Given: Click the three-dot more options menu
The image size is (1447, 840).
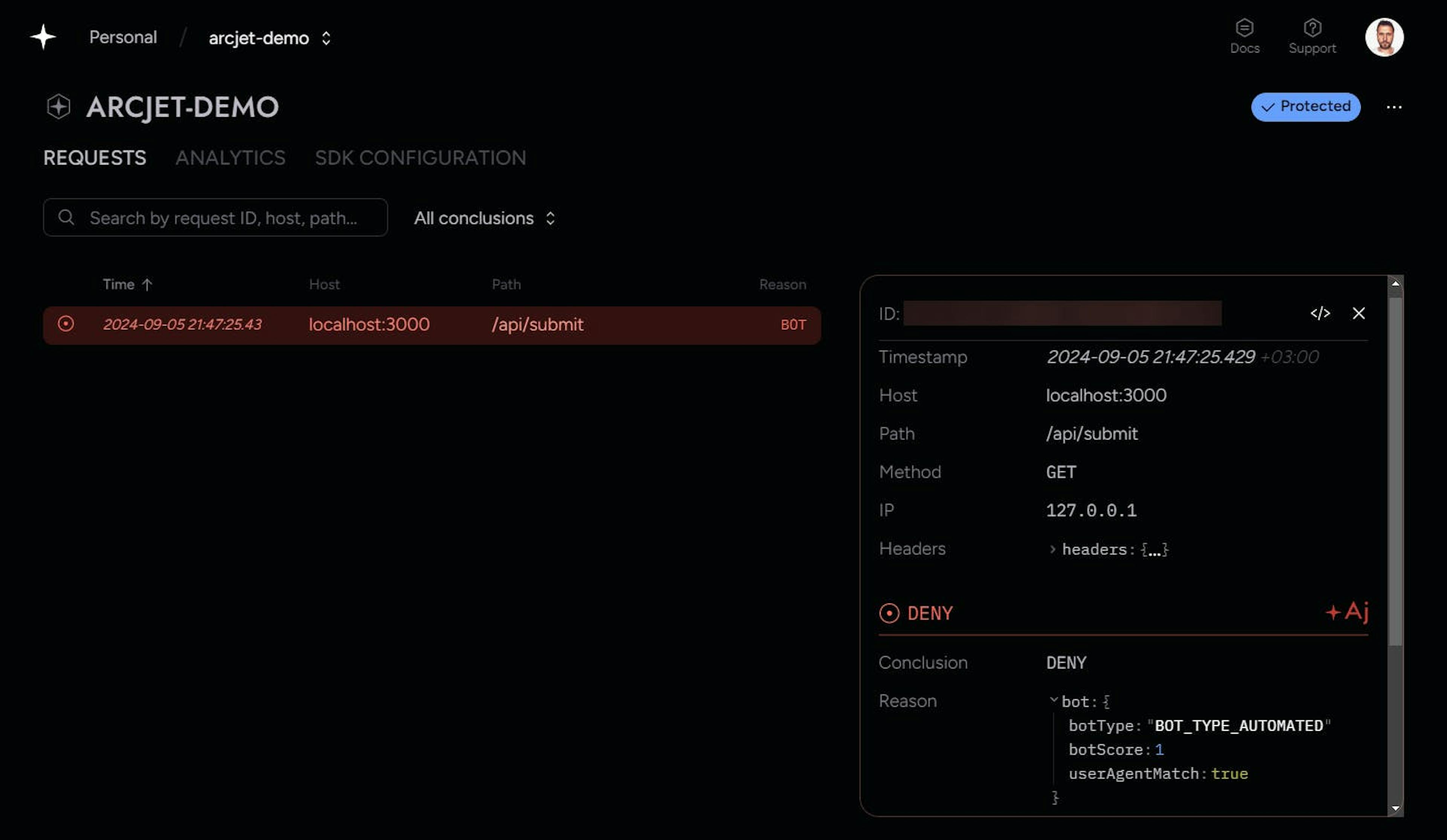Looking at the screenshot, I should tap(1393, 107).
